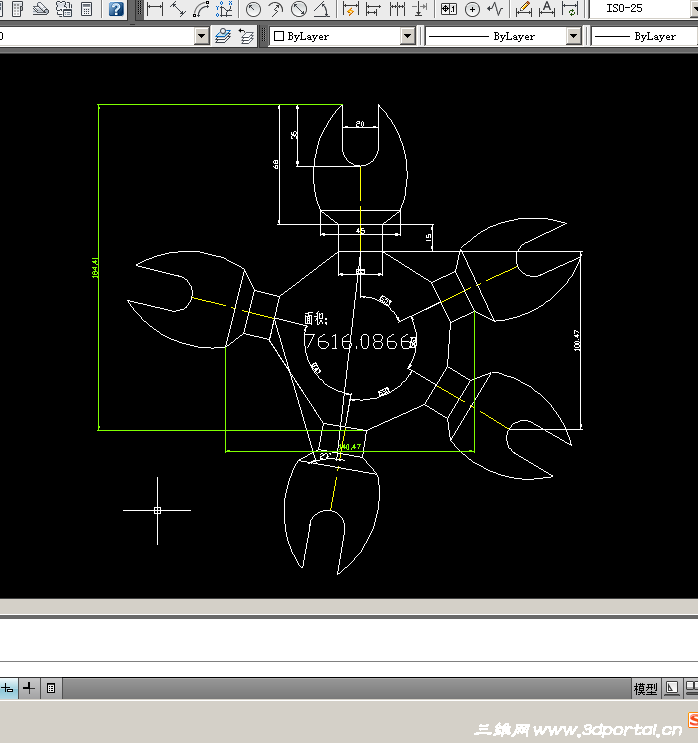Click in the command line input area
The width and height of the screenshot is (698, 743).
click(349, 640)
